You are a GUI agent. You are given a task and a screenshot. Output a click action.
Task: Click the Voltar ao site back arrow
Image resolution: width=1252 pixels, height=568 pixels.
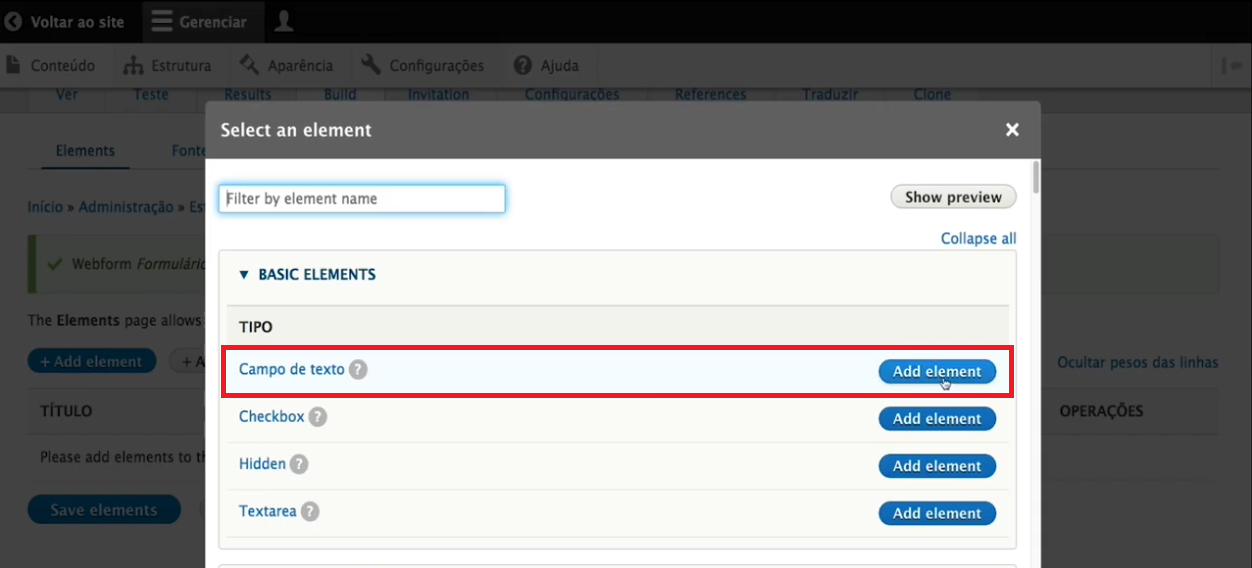pyautogui.click(x=14, y=21)
